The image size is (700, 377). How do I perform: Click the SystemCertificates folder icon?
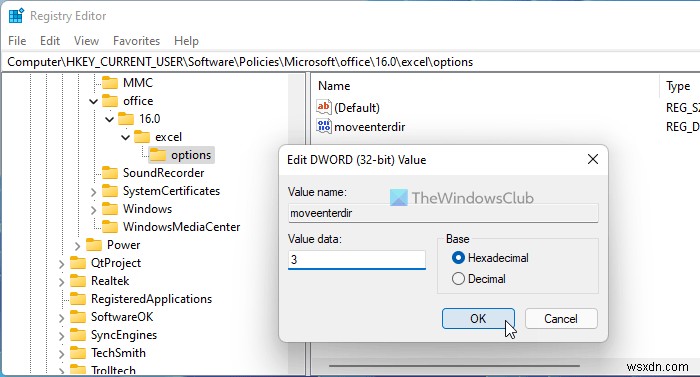point(110,191)
